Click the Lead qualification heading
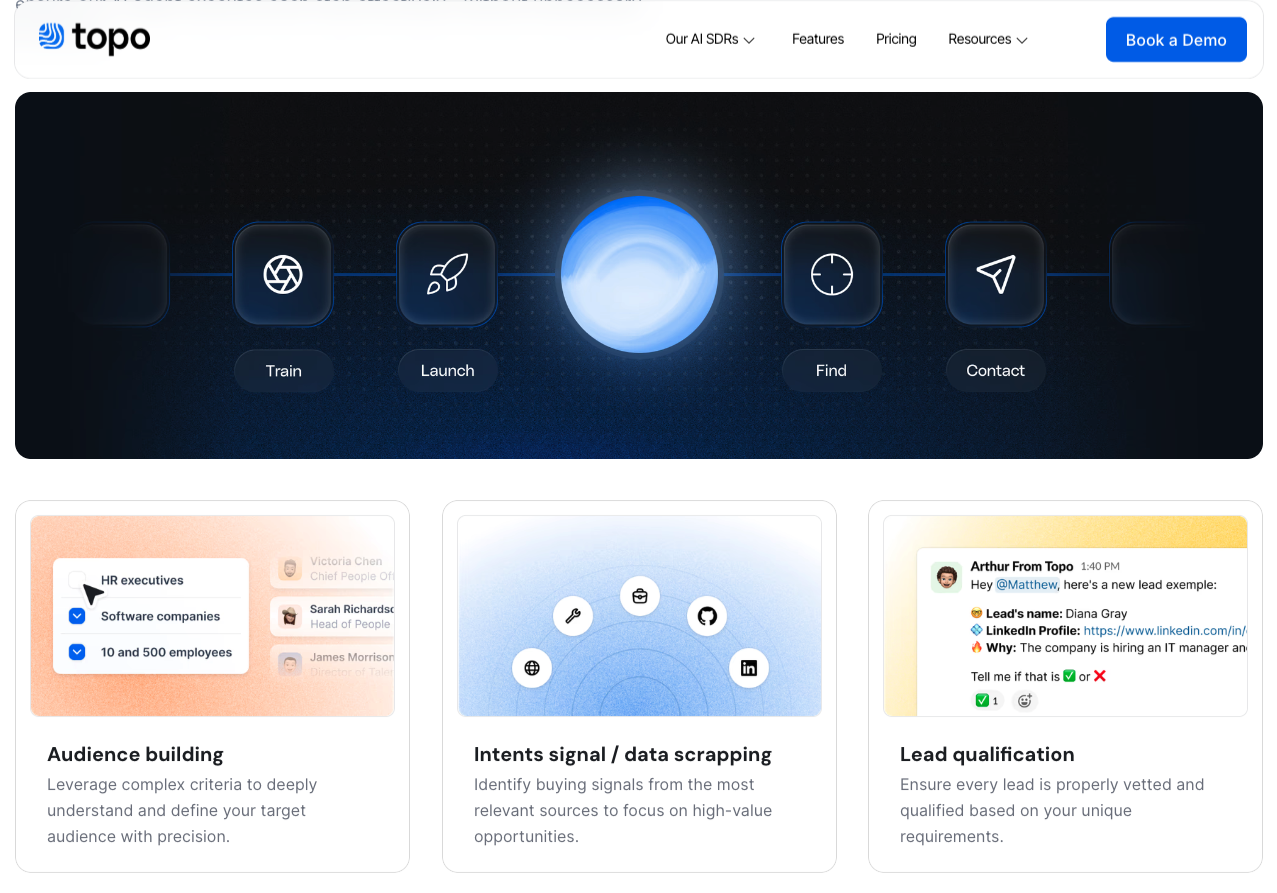 click(987, 755)
